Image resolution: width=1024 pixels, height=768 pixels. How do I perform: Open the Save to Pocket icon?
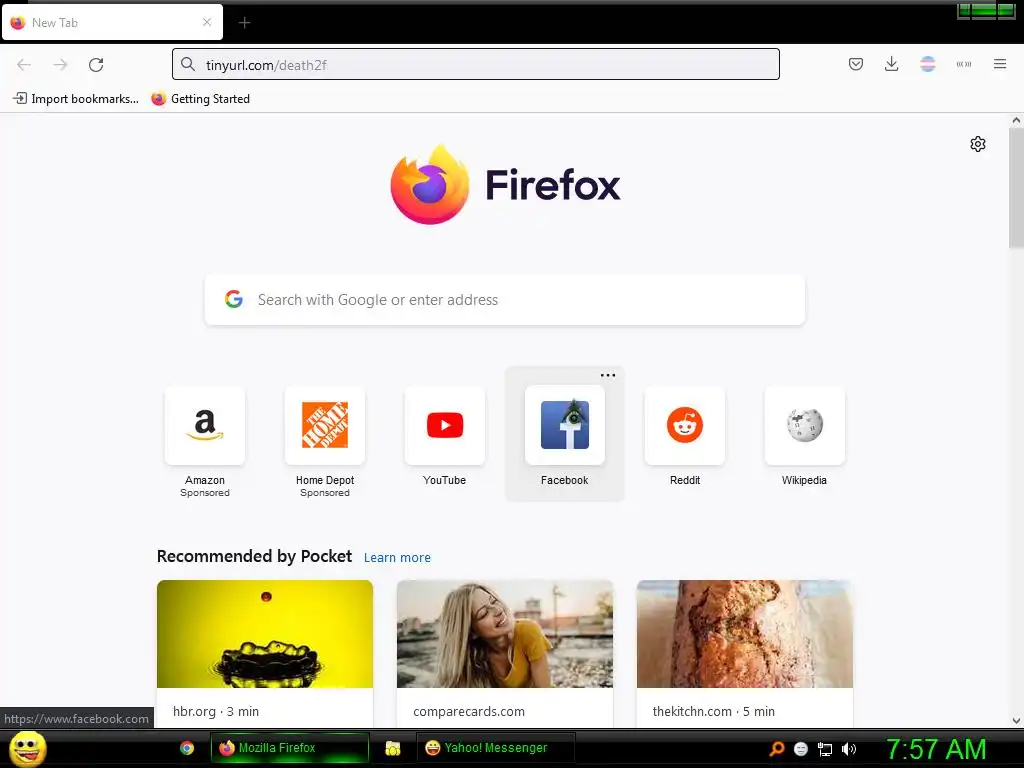pos(856,64)
